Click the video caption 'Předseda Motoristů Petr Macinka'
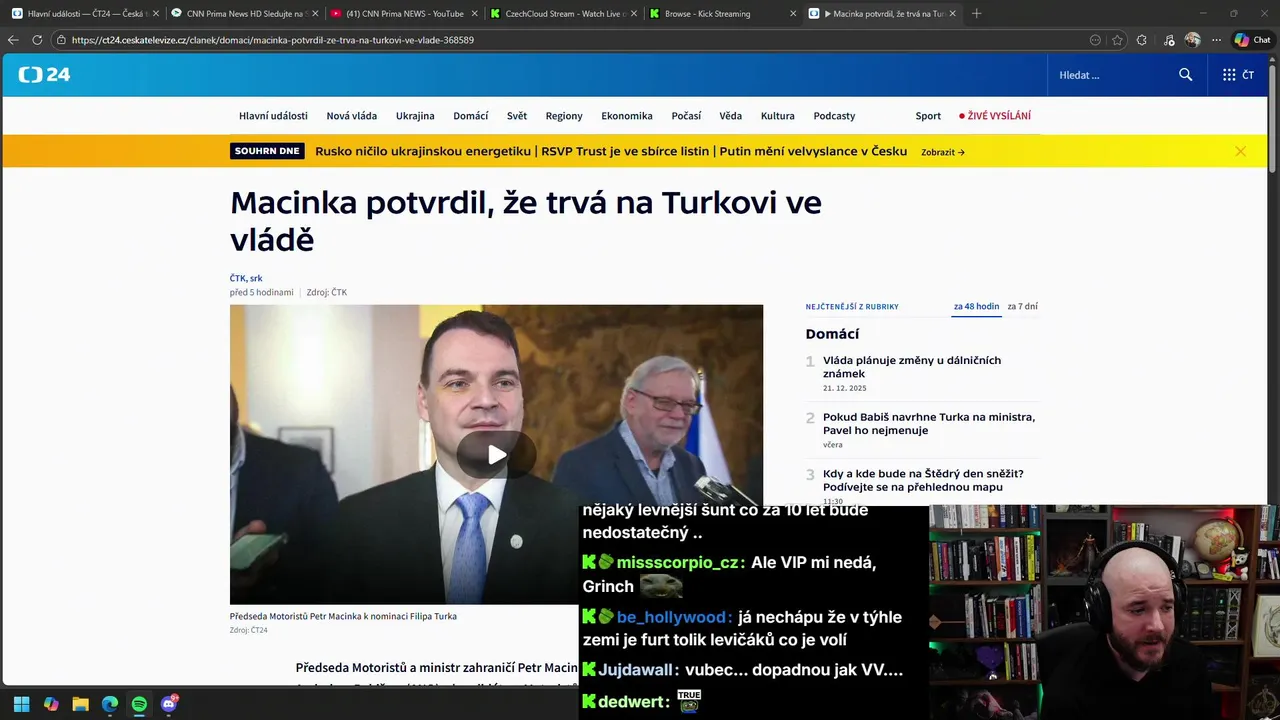Image resolution: width=1280 pixels, height=720 pixels. [343, 616]
